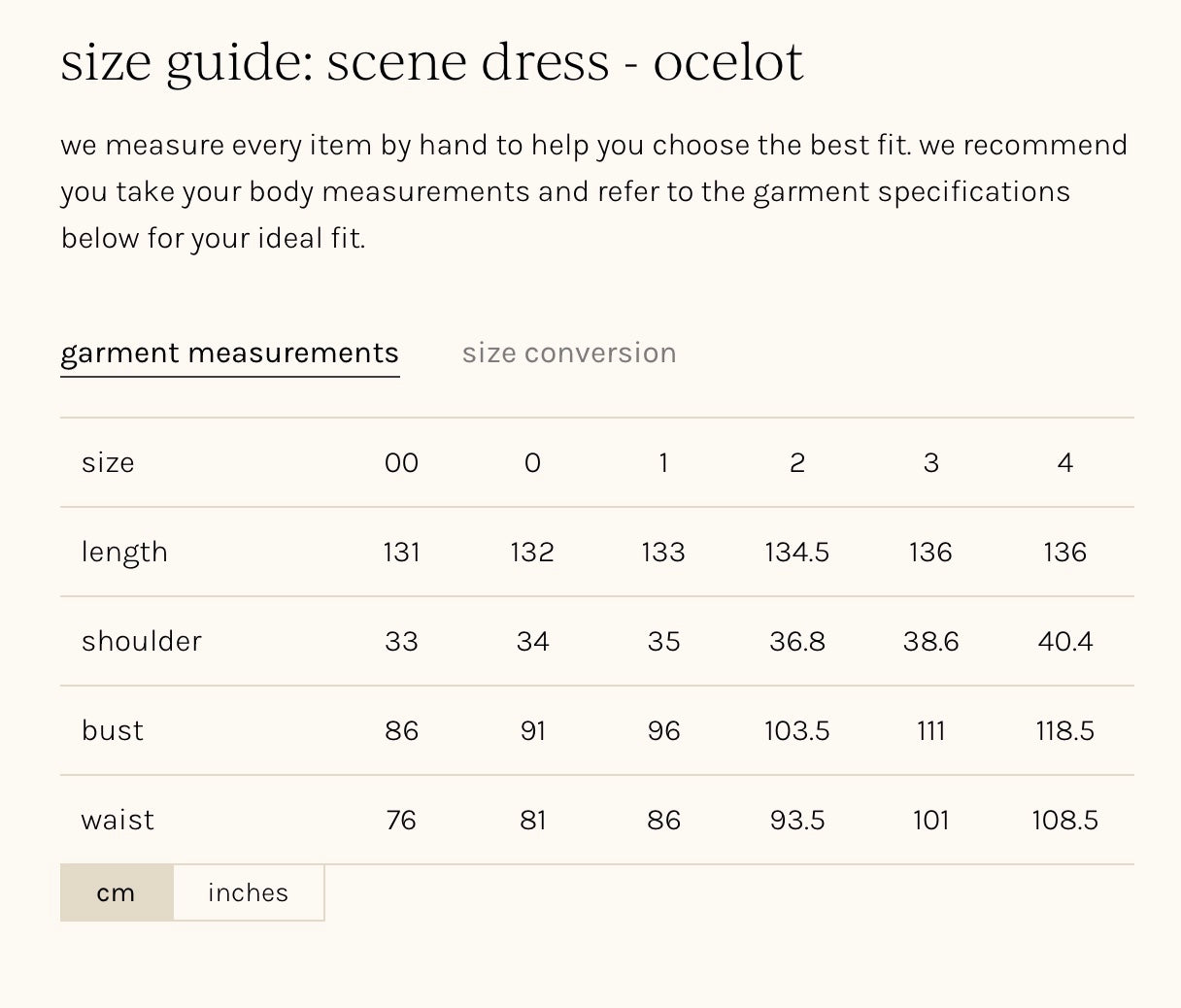Click the size guide heading text
Screen dimensions: 1181x1008
pyautogui.click(x=431, y=62)
